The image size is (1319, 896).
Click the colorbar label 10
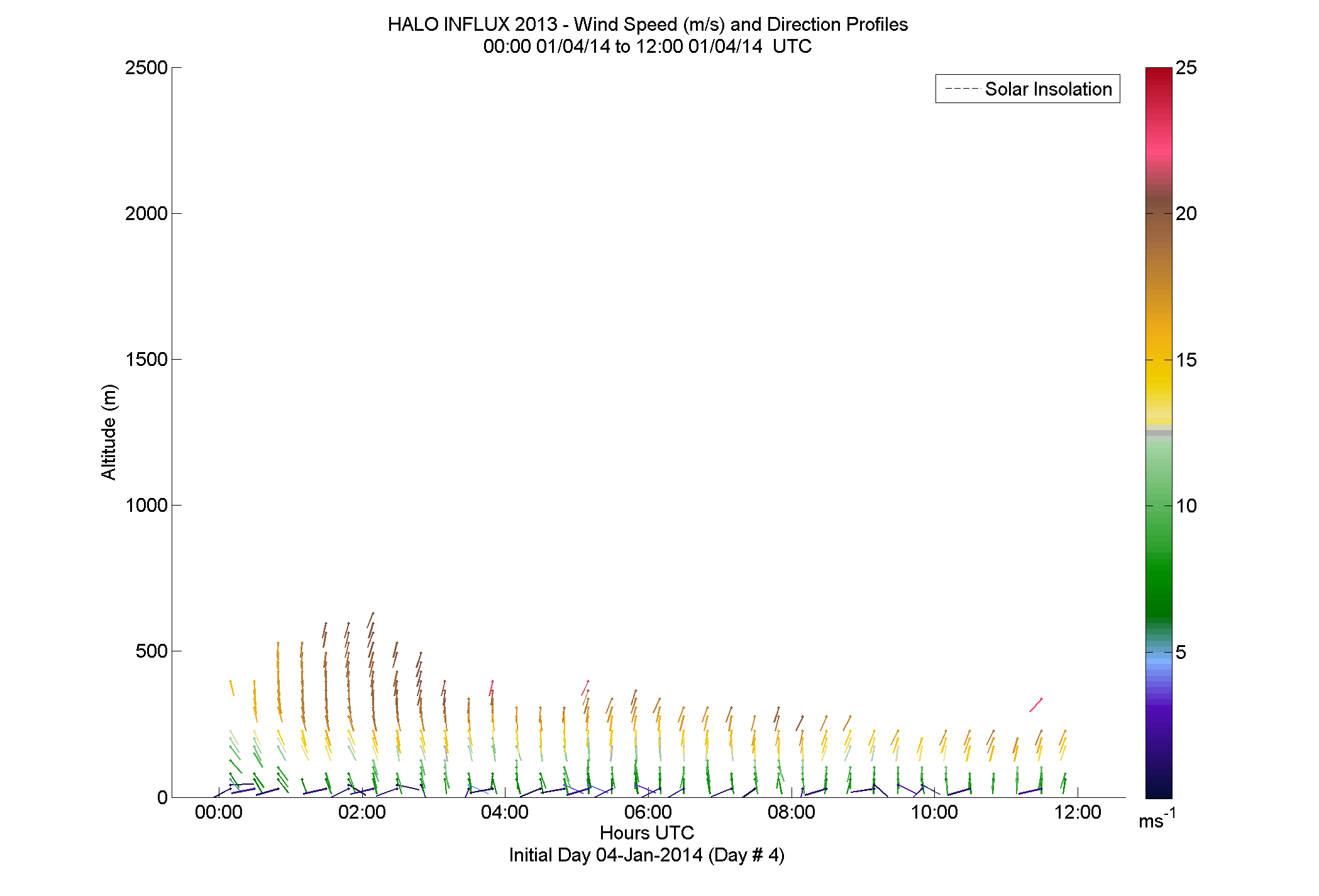[x=1186, y=506]
